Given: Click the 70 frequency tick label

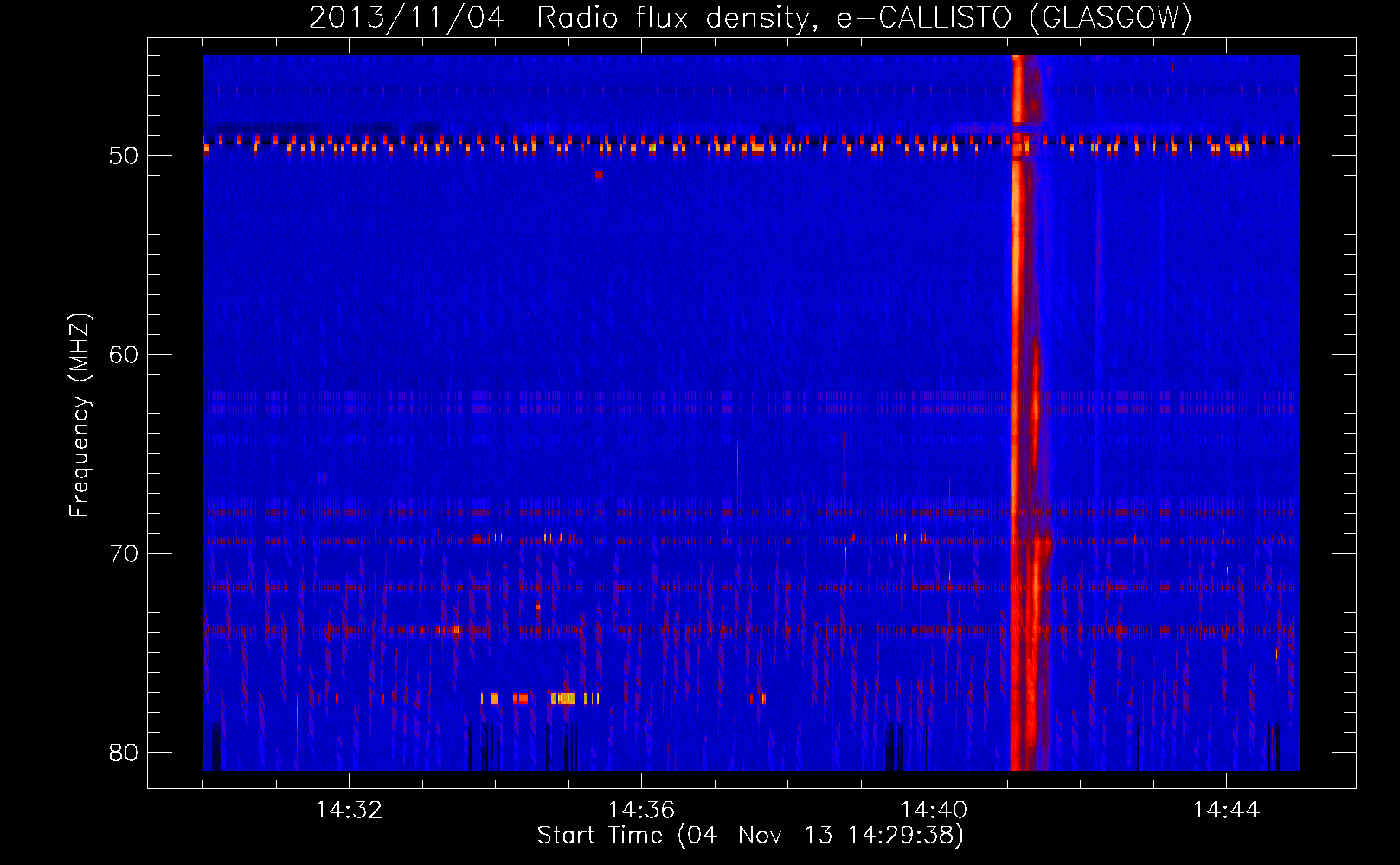Looking at the screenshot, I should click(124, 554).
